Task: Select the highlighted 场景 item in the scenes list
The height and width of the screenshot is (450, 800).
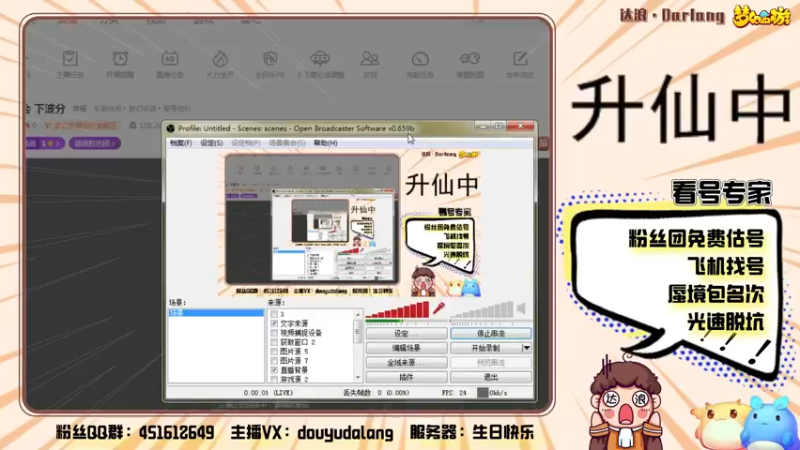Action: click(216, 313)
